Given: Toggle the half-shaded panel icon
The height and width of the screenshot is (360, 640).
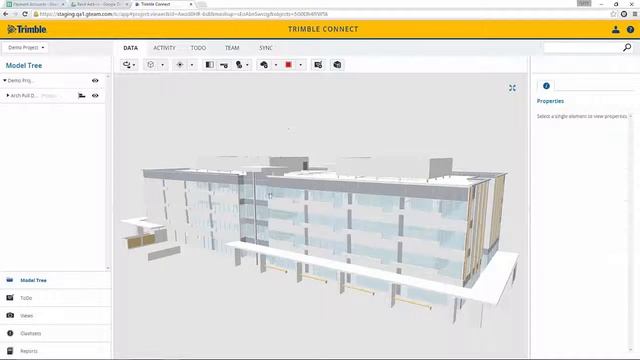Looking at the screenshot, I should pos(209,64).
